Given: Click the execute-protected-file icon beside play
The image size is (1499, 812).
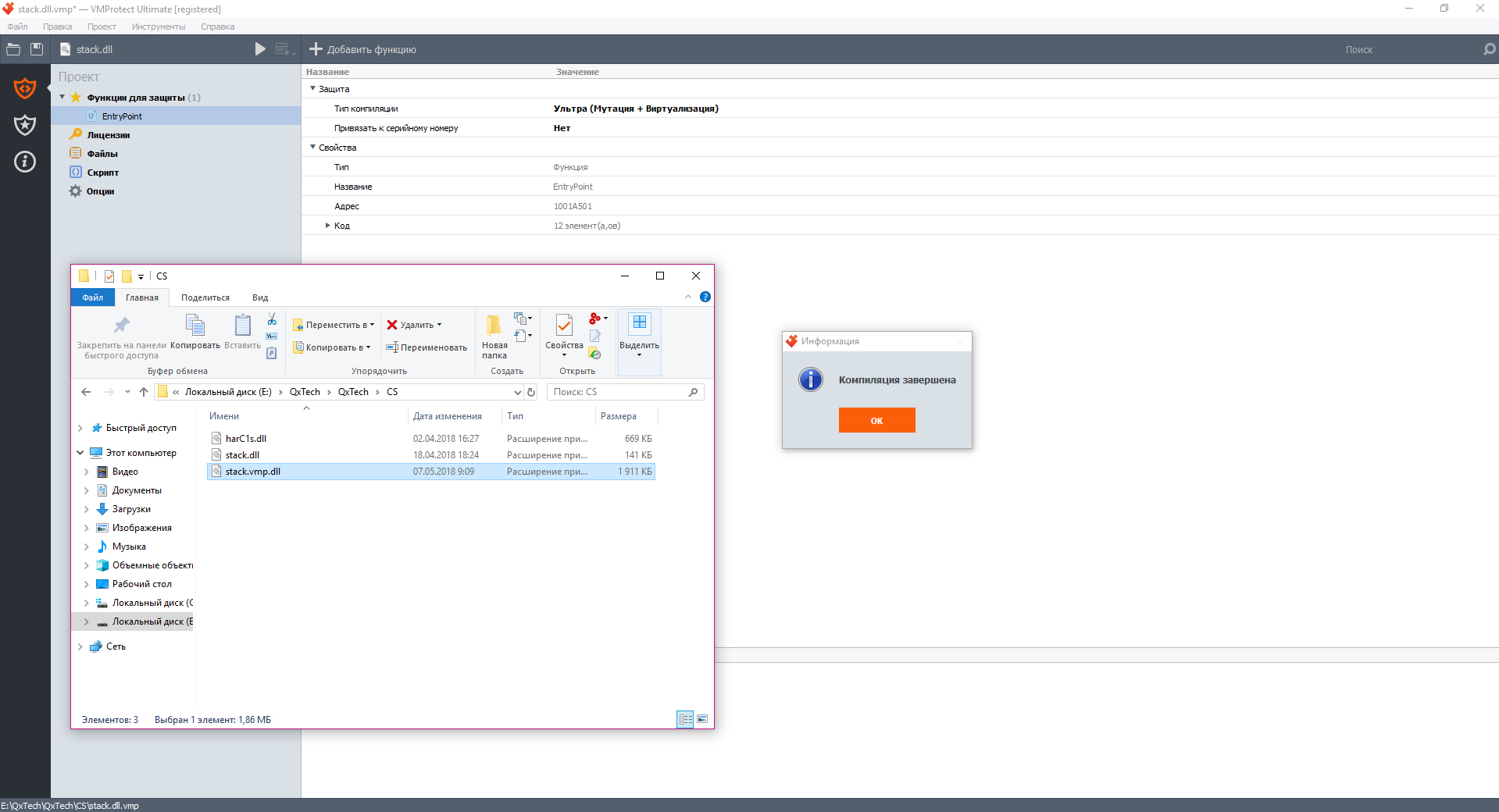Looking at the screenshot, I should [284, 49].
